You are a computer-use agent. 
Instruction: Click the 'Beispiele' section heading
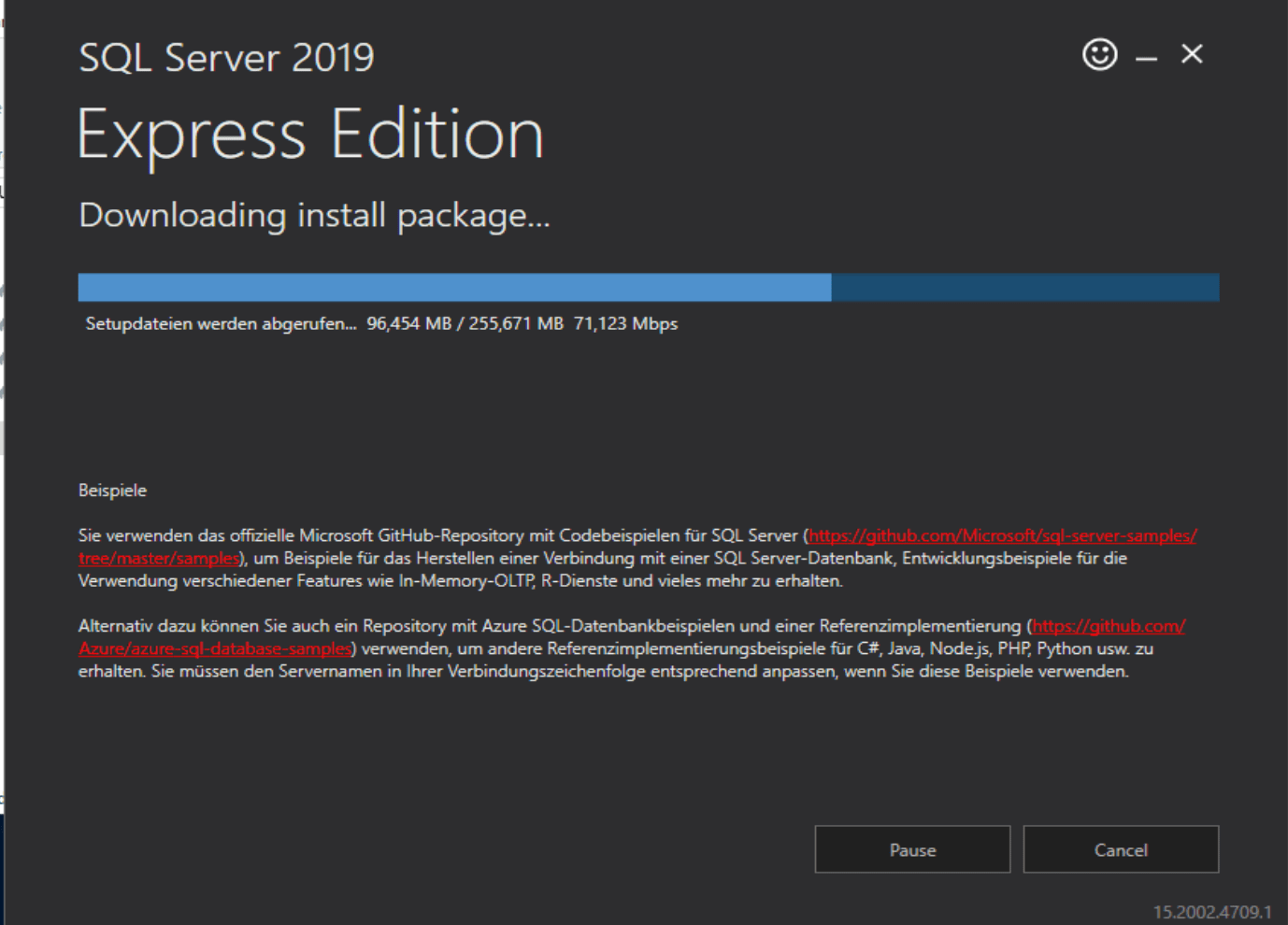(112, 491)
